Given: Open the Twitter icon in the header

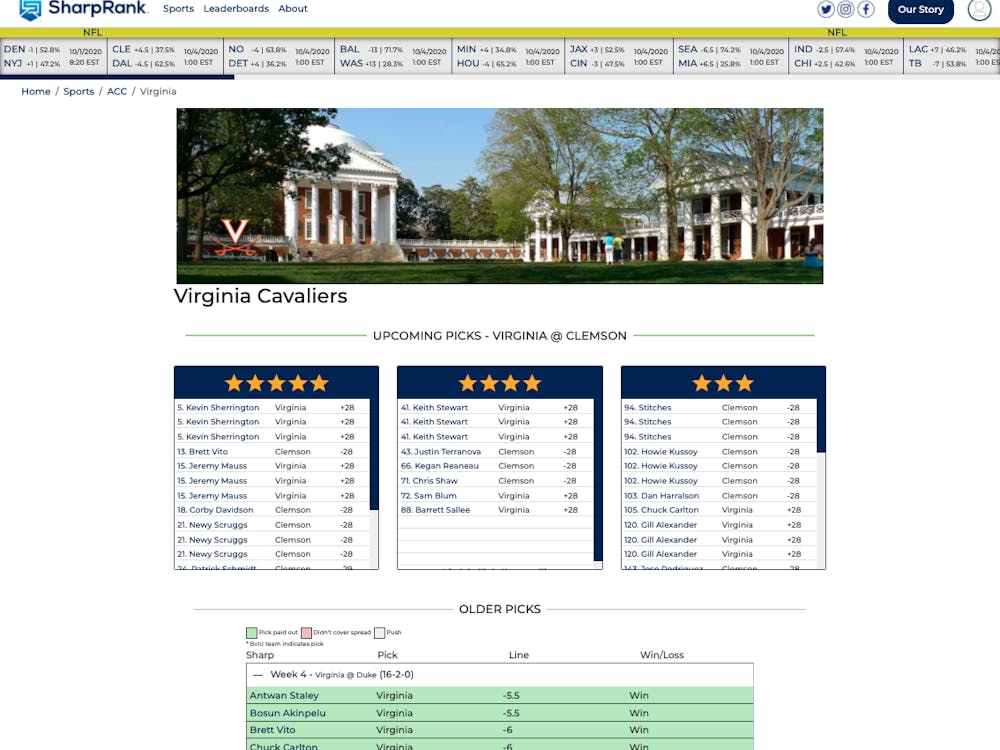Looking at the screenshot, I should [x=826, y=9].
